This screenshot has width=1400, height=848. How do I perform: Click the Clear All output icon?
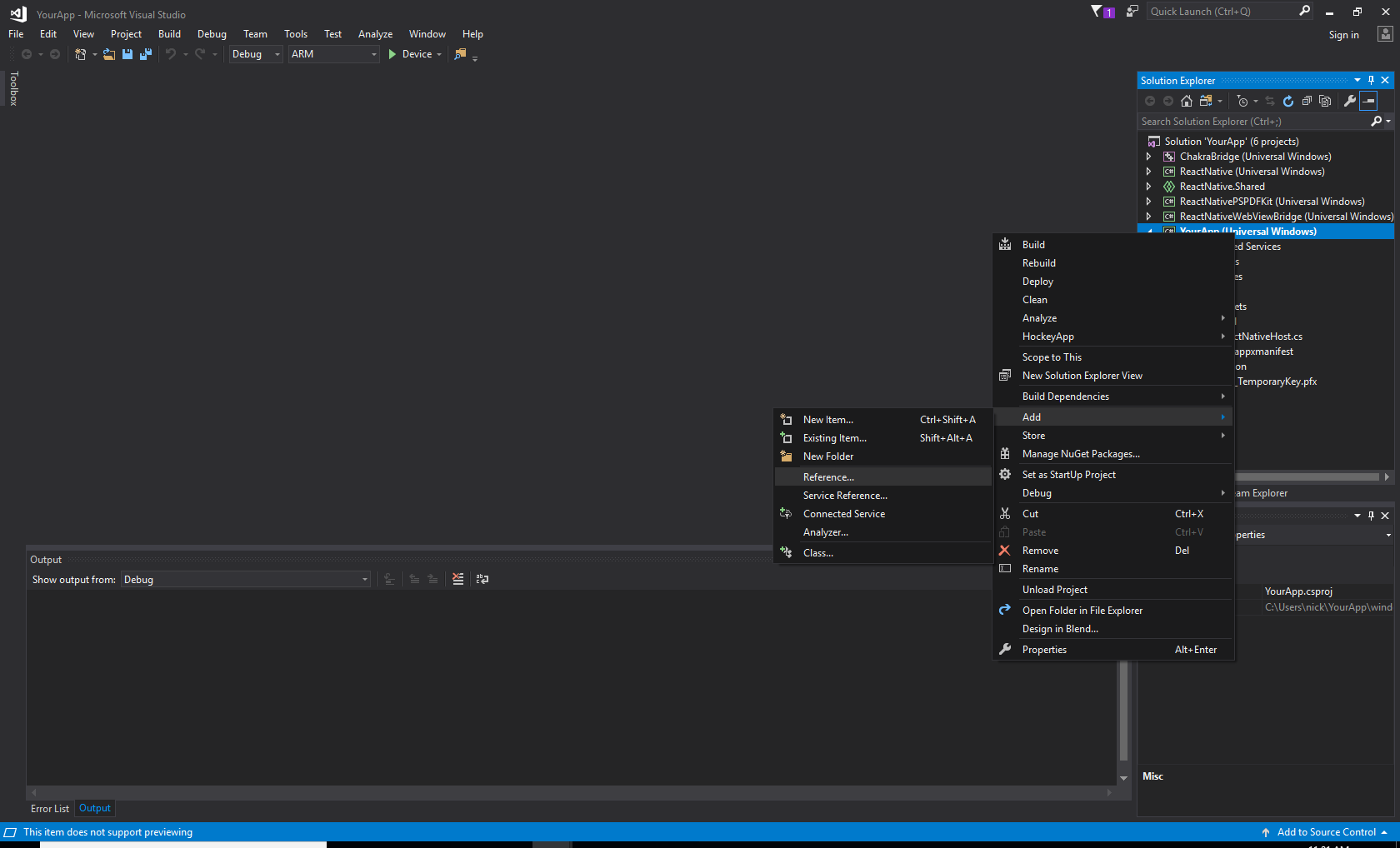click(x=457, y=579)
